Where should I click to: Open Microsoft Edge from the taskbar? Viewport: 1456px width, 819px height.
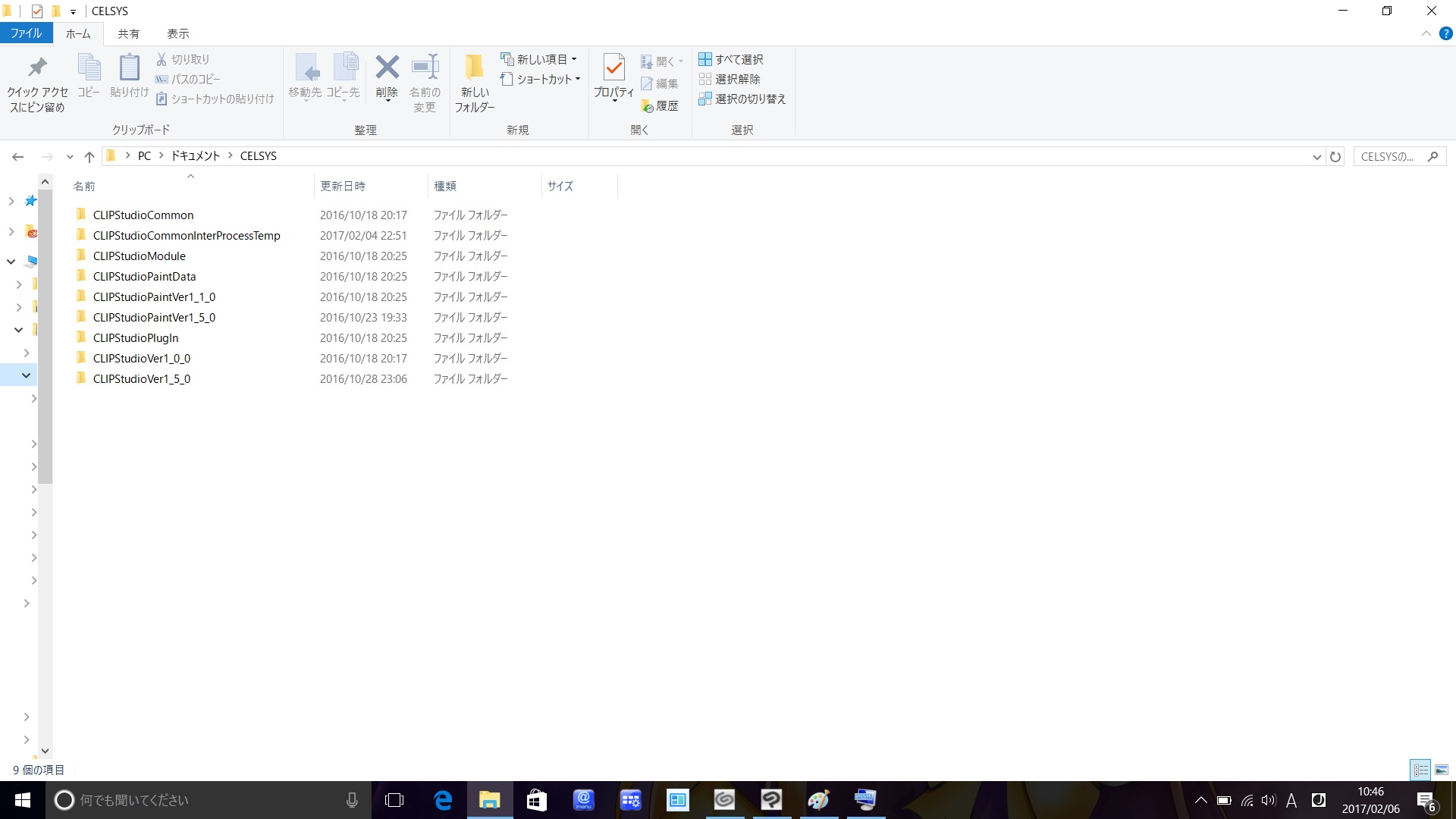(443, 800)
